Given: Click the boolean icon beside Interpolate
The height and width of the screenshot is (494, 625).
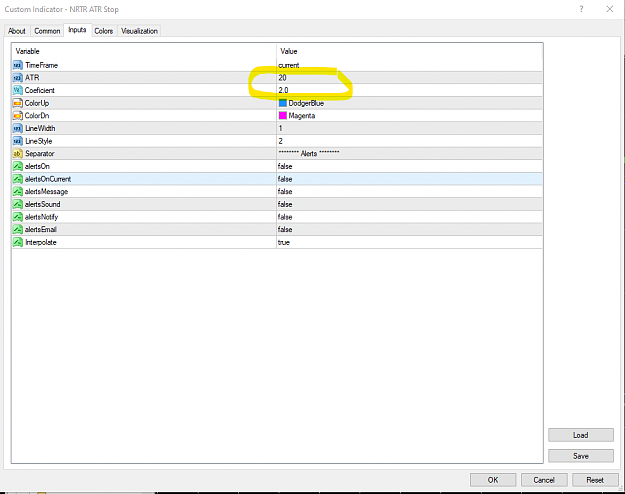Looking at the screenshot, I should [x=18, y=242].
